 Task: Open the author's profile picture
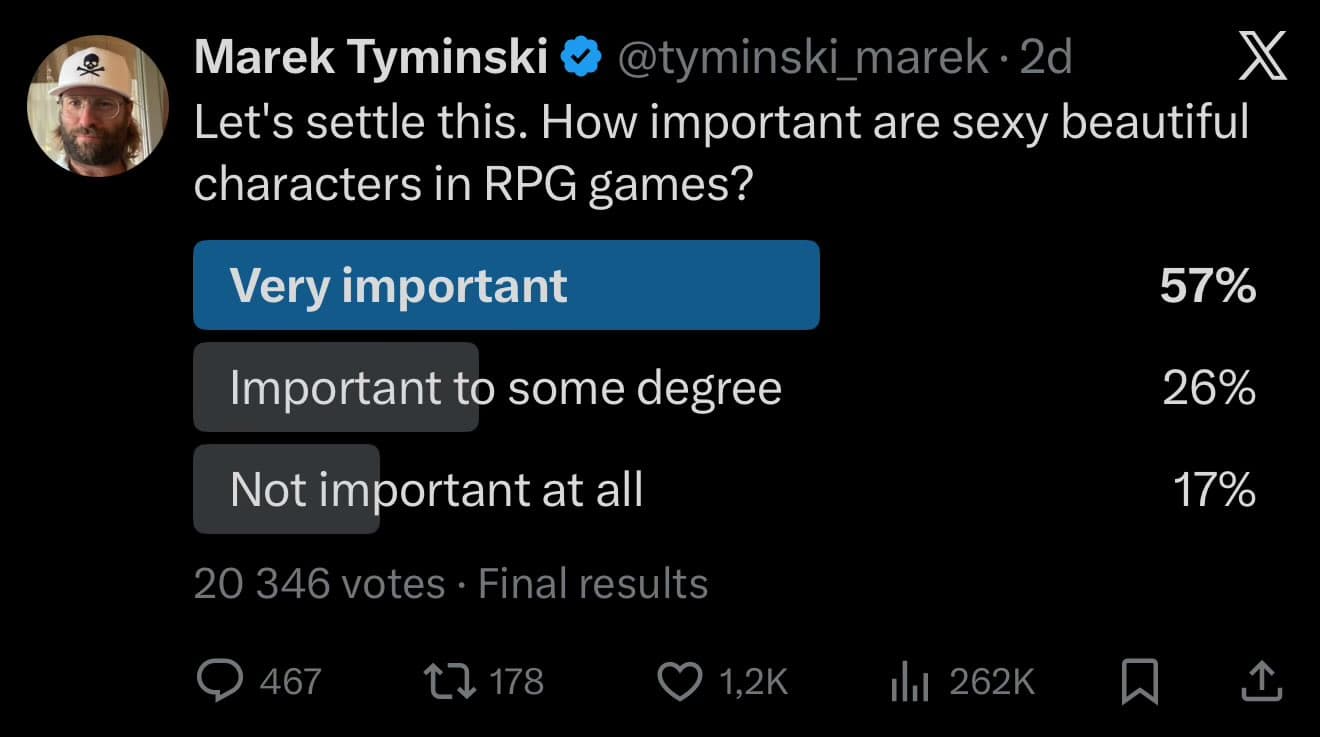tap(97, 105)
